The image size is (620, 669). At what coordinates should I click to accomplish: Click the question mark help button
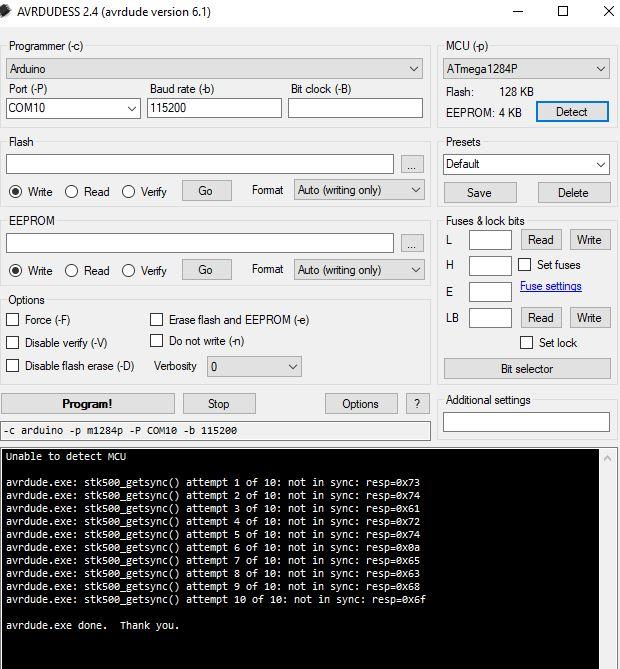point(417,404)
